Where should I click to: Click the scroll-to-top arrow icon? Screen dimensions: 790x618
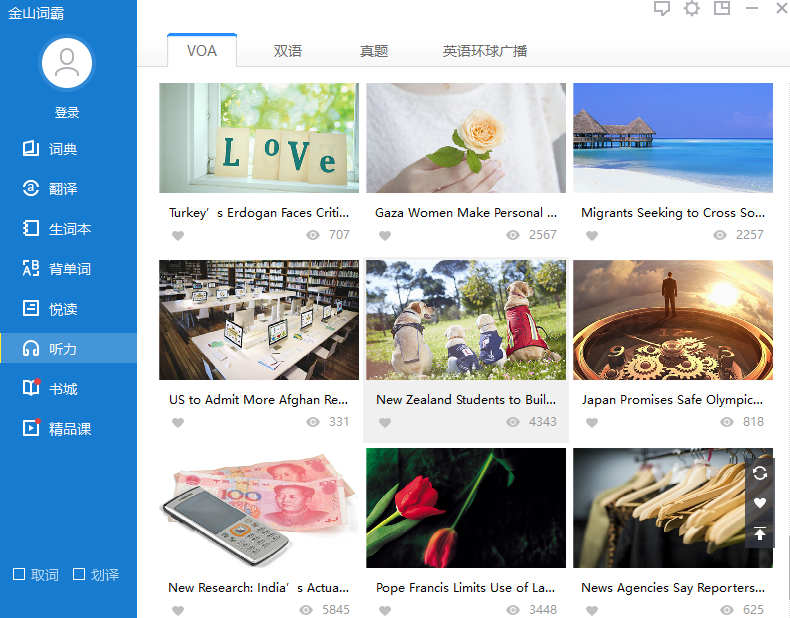(760, 533)
